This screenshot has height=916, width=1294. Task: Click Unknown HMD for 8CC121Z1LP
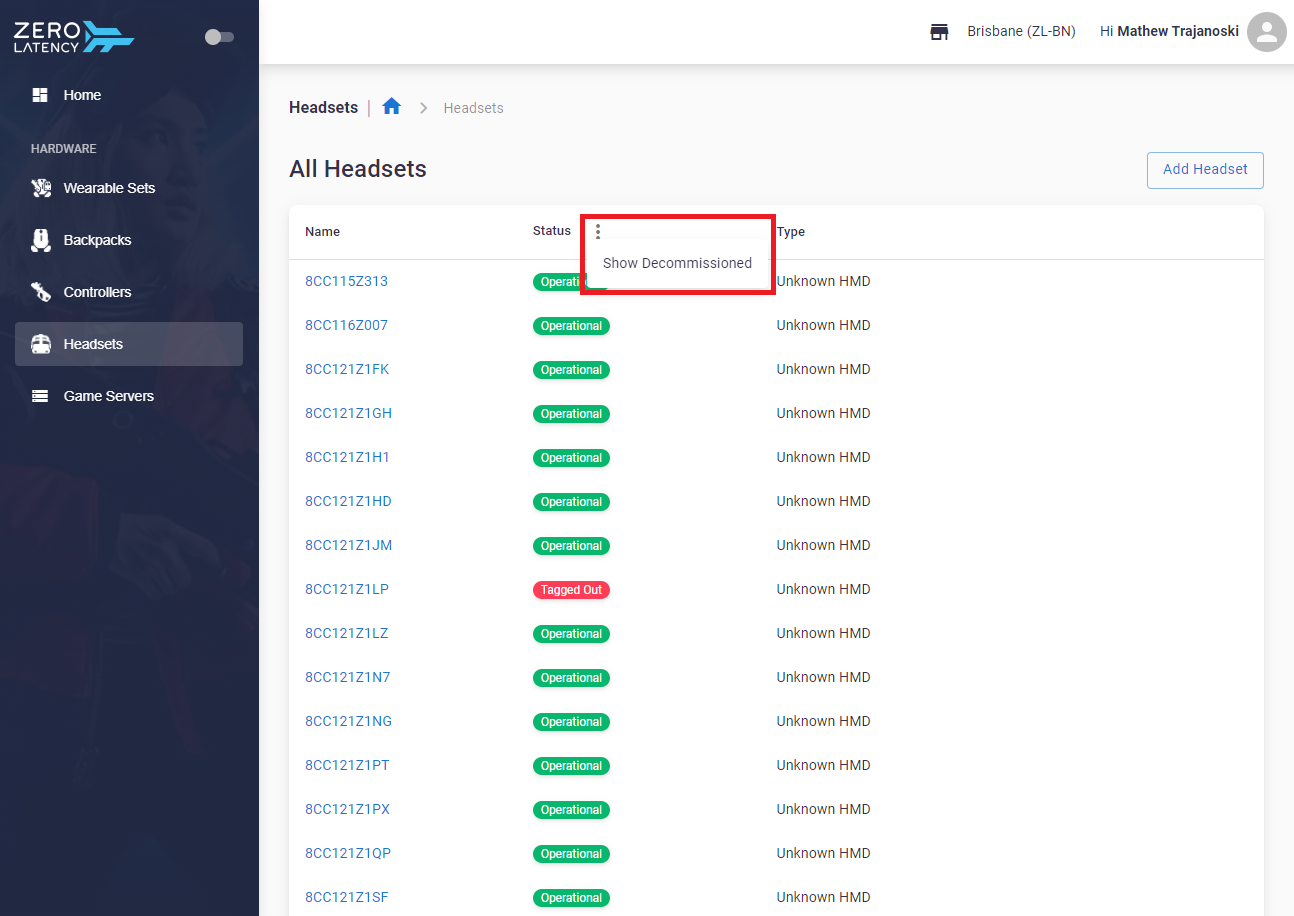(824, 589)
